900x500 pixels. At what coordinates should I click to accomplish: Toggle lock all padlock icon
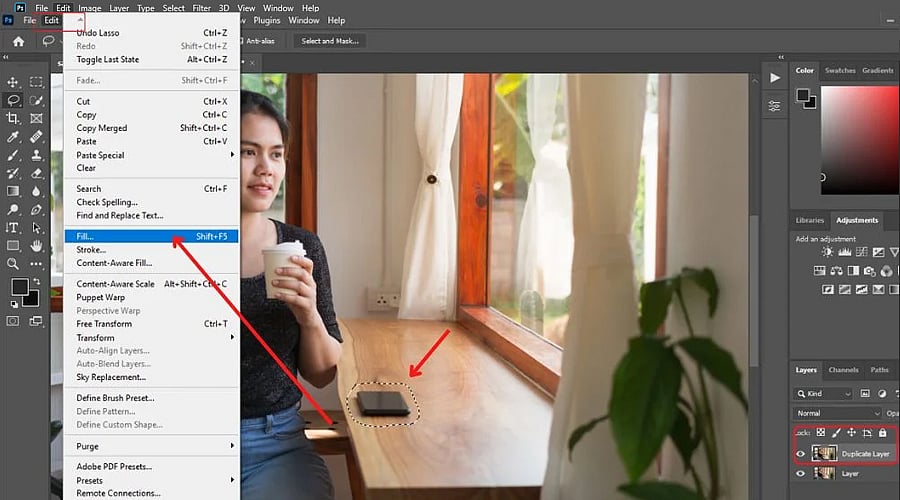tap(883, 433)
